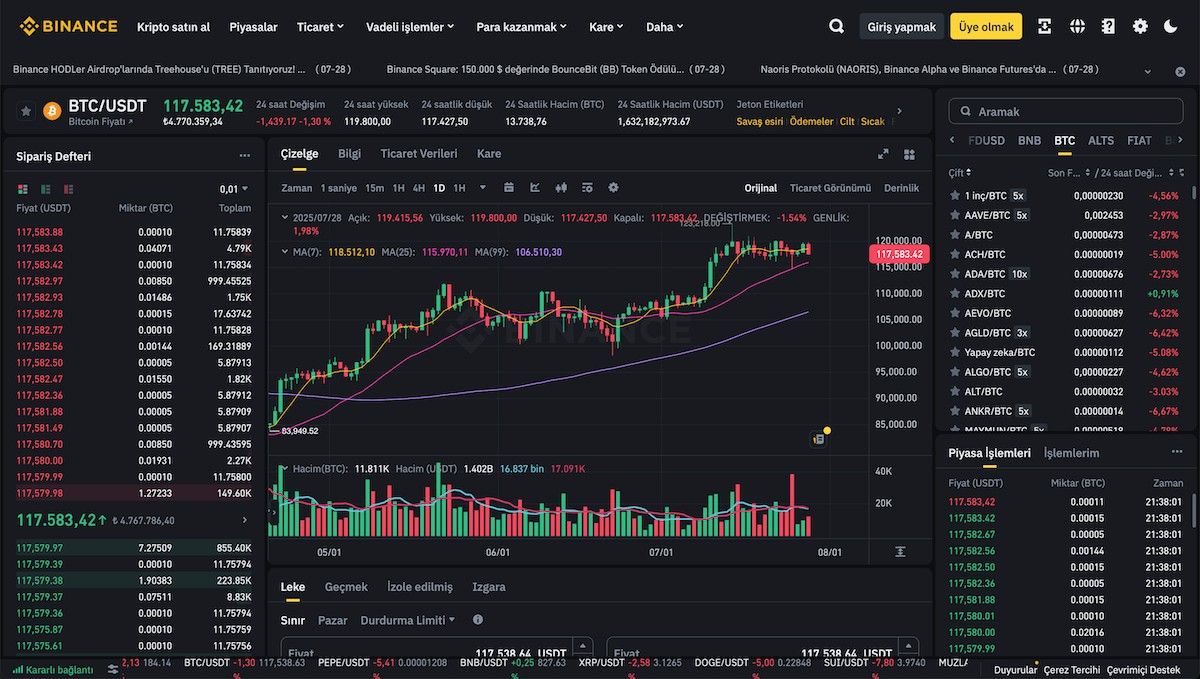Viewport: 1200px width, 679px height.
Task: Switch chart to Ticaret Görünümü view
Action: 830,188
